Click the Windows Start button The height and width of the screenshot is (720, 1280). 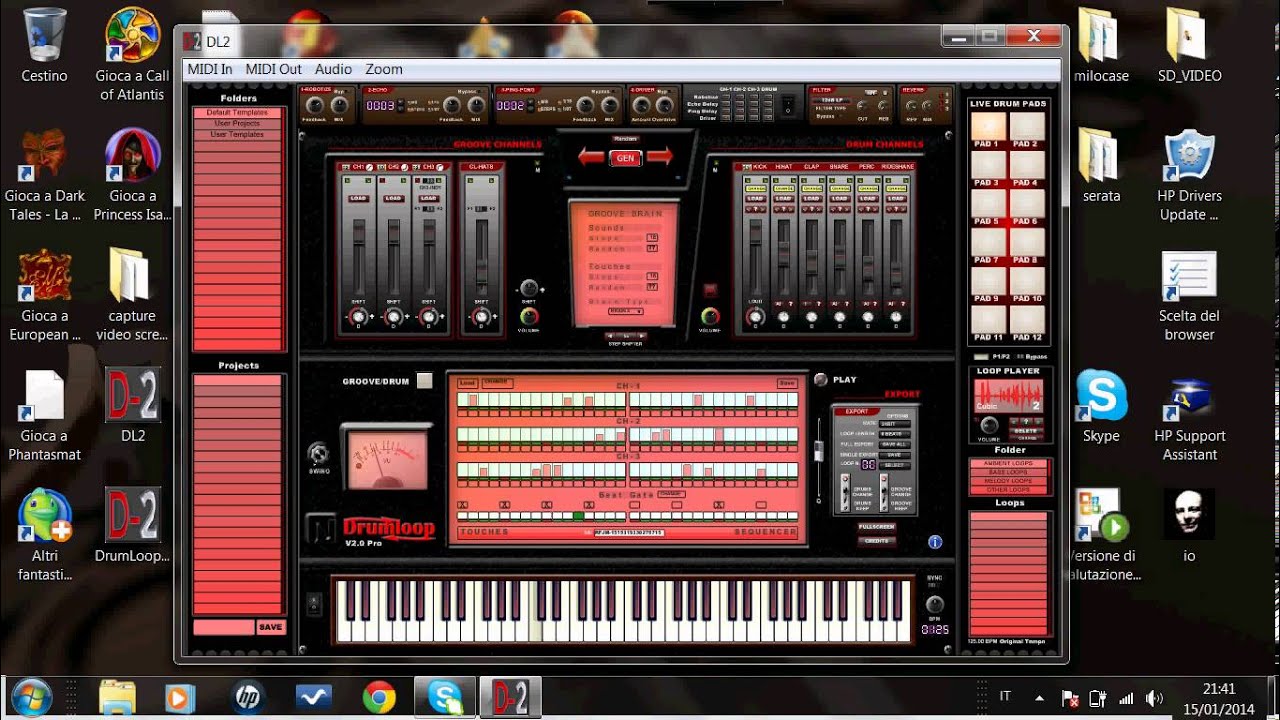pos(32,697)
